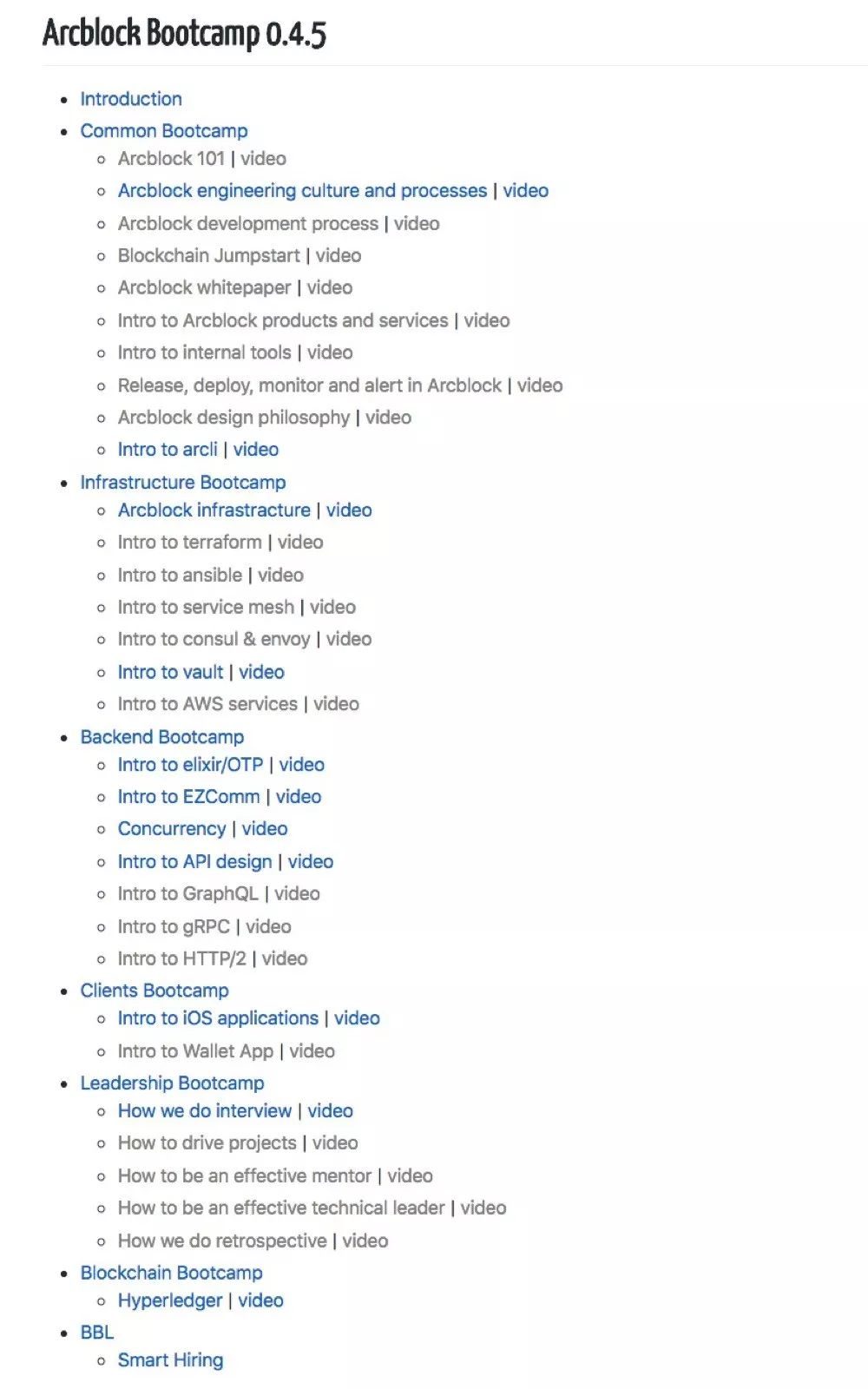Open the BBL section link
The image size is (868, 1389).
pyautogui.click(x=97, y=1333)
